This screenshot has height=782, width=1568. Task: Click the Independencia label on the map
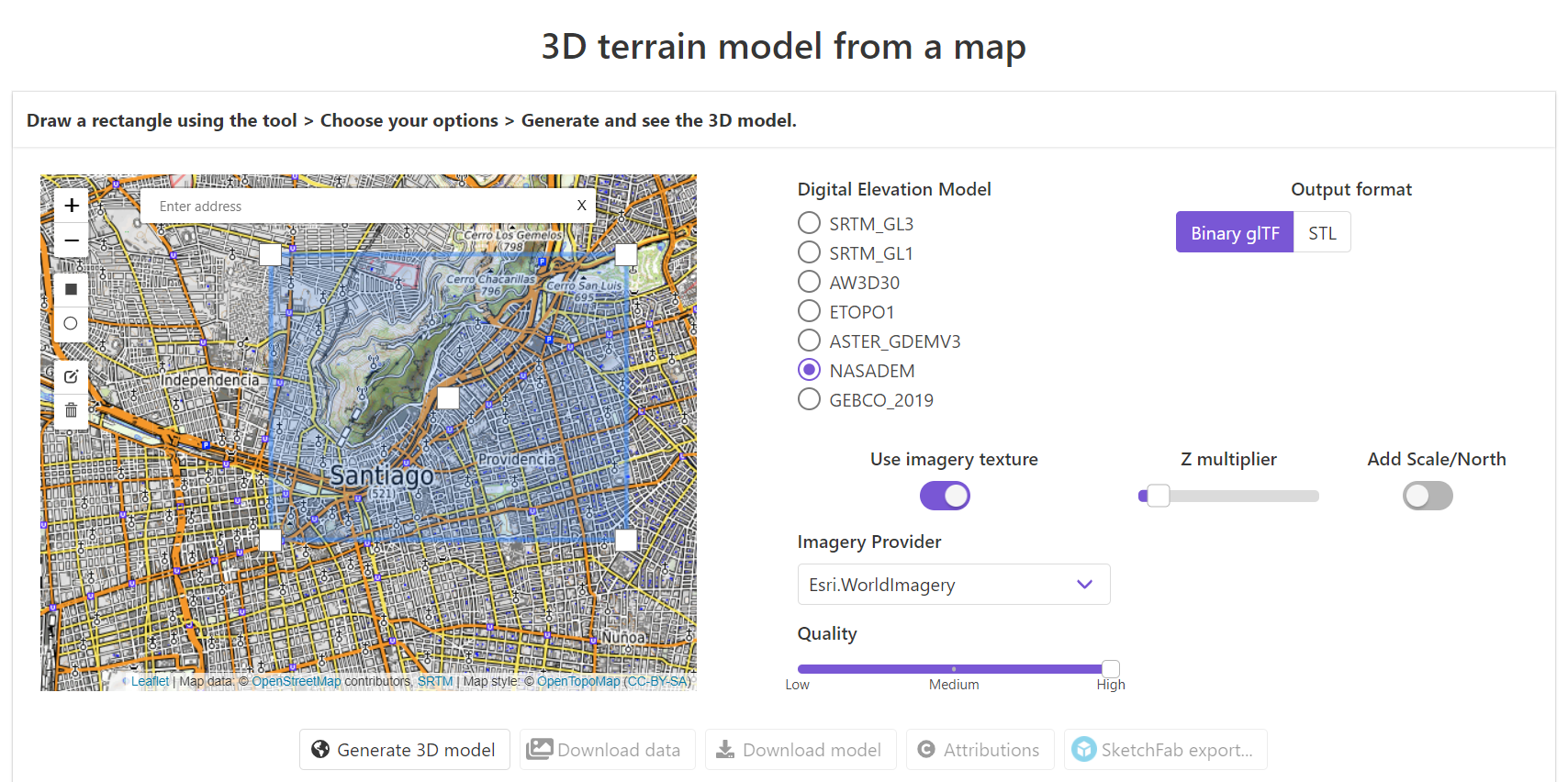point(210,379)
